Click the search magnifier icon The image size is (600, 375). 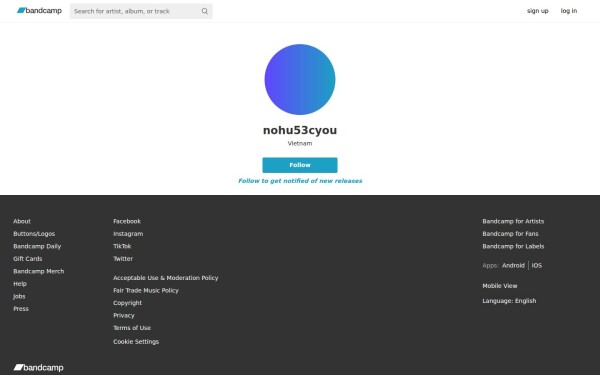(205, 11)
